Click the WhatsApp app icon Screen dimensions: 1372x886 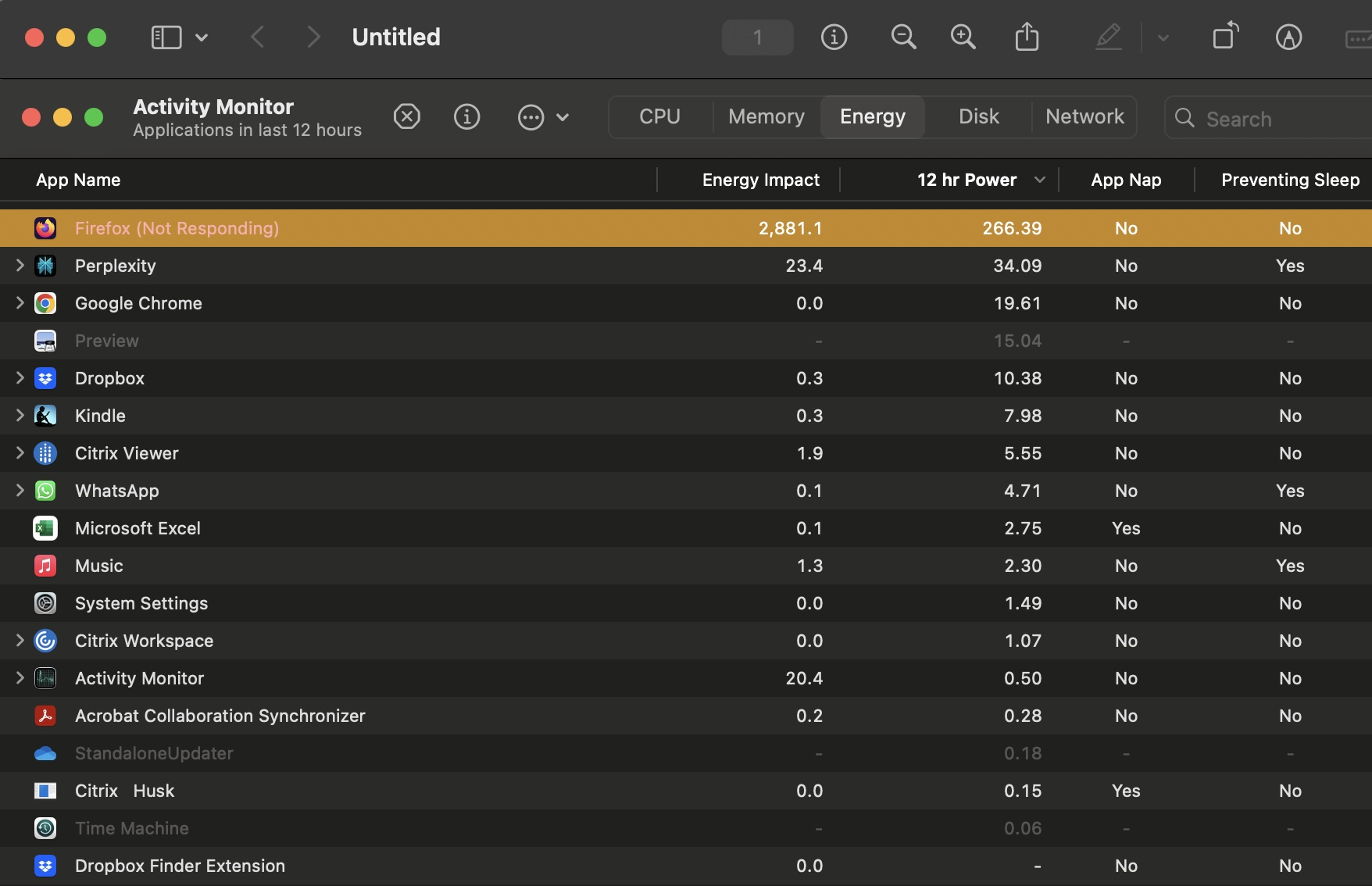click(x=45, y=491)
